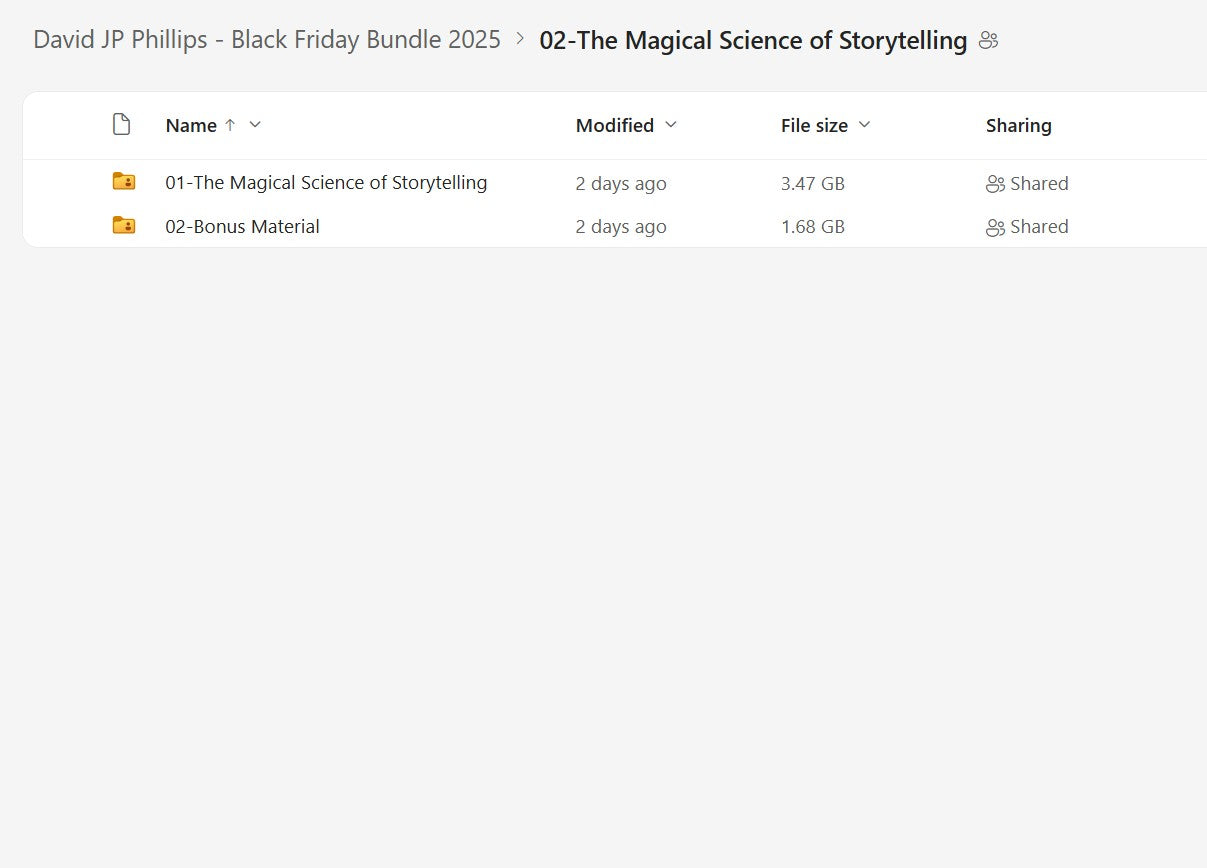
Task: Click the File size column header label
Action: point(814,126)
